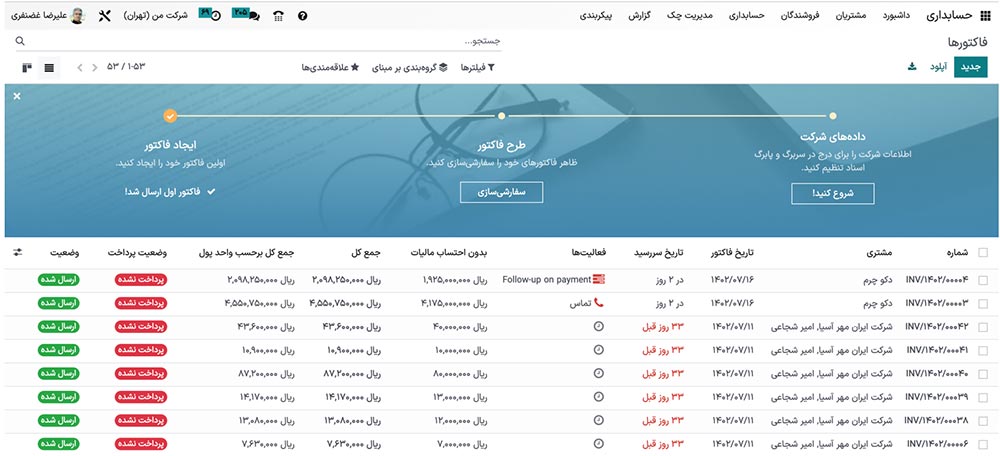Click activity clock for invoice INV/۱۴۰۲/۰۰۰۰۶
Viewport: 1000px width, 456px height.
tap(598, 444)
